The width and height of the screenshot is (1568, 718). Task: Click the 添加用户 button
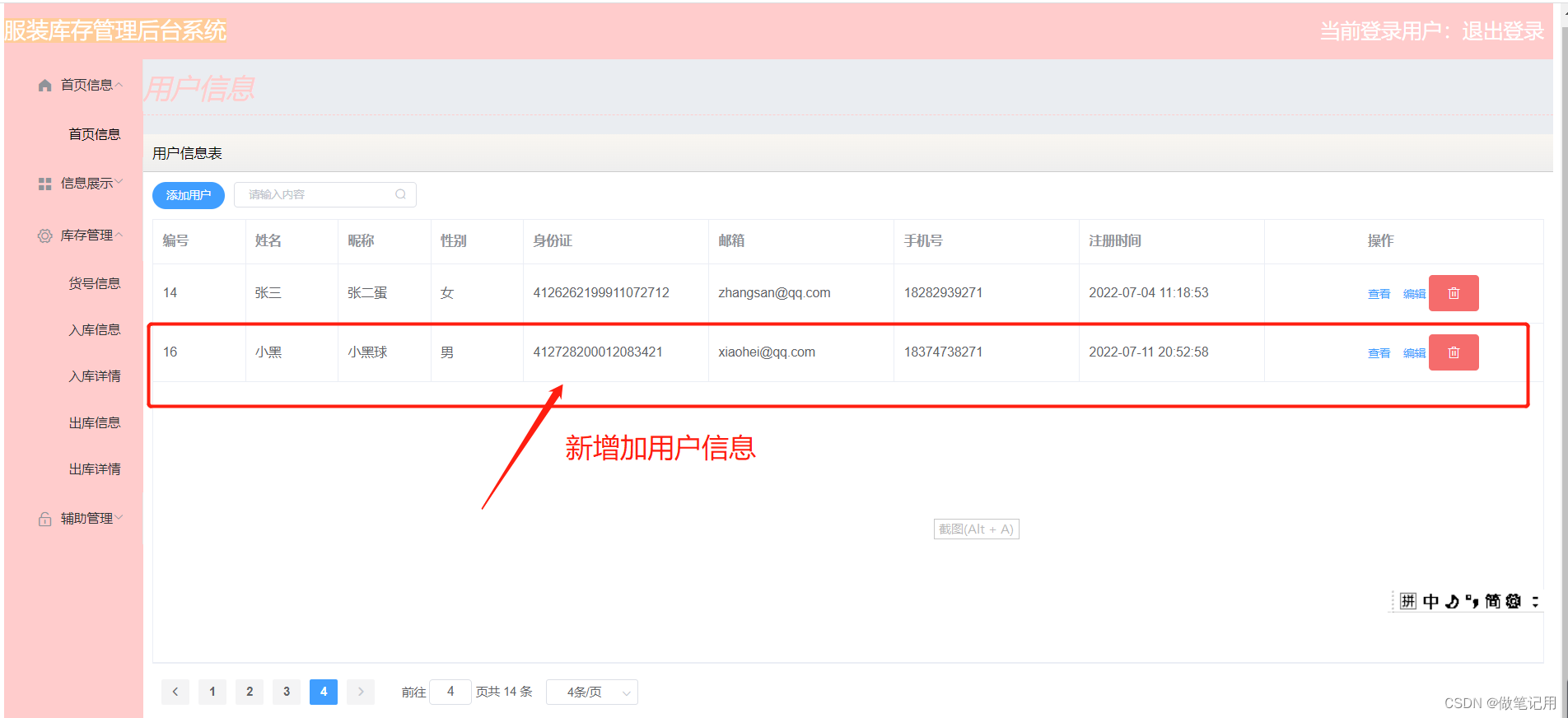pyautogui.click(x=189, y=195)
